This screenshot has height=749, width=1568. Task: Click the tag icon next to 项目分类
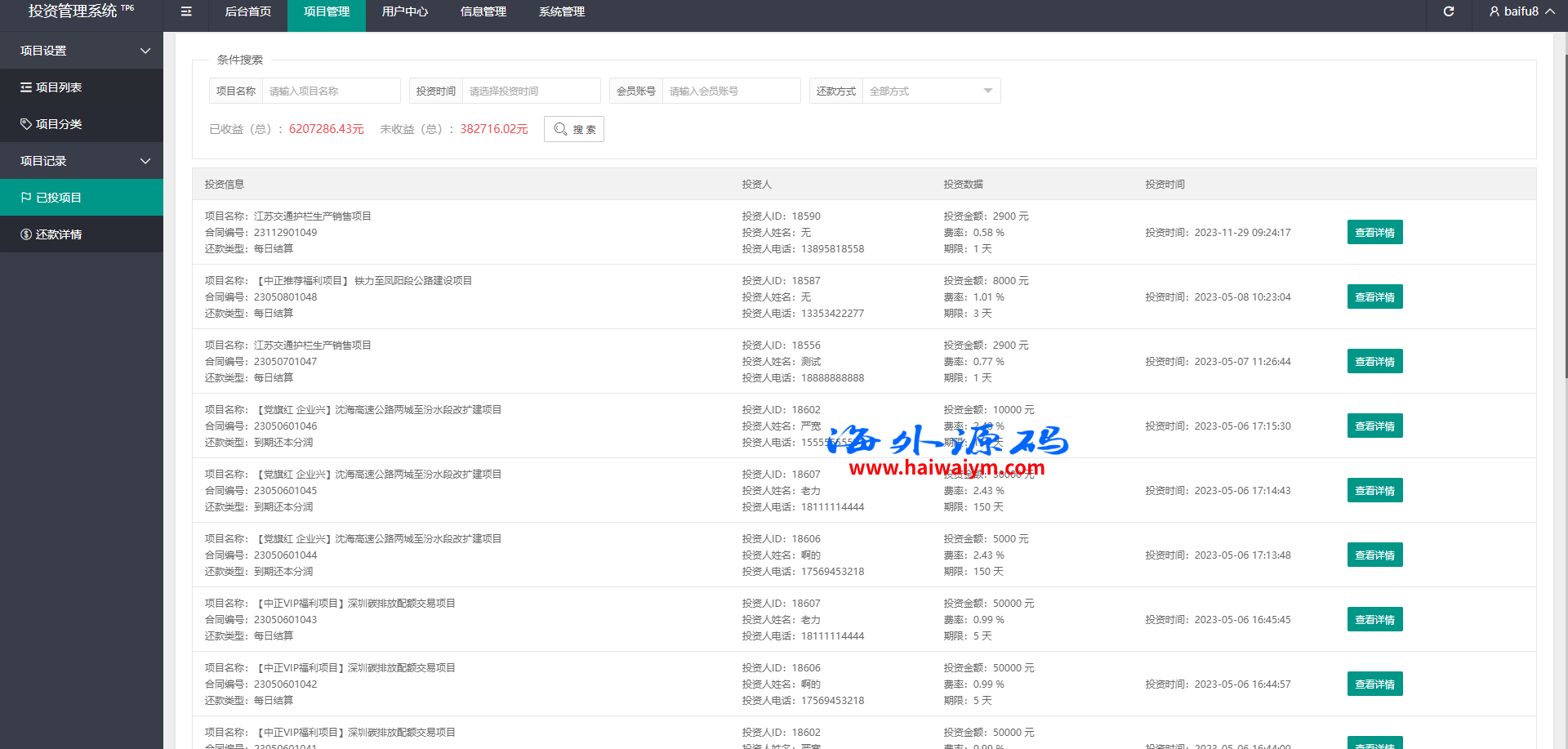pyautogui.click(x=26, y=124)
